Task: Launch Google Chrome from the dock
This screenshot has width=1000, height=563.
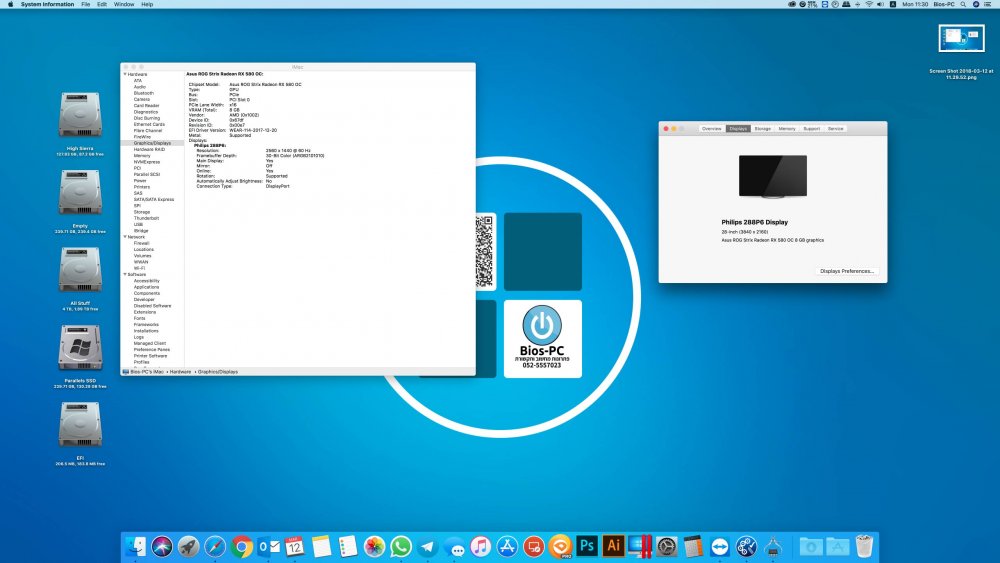Action: click(242, 546)
